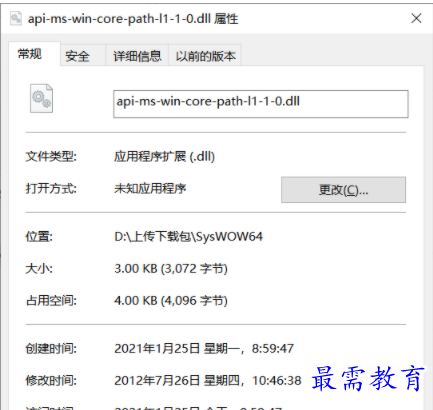
Task: Click the 更改(C)... button
Action: pos(343,190)
